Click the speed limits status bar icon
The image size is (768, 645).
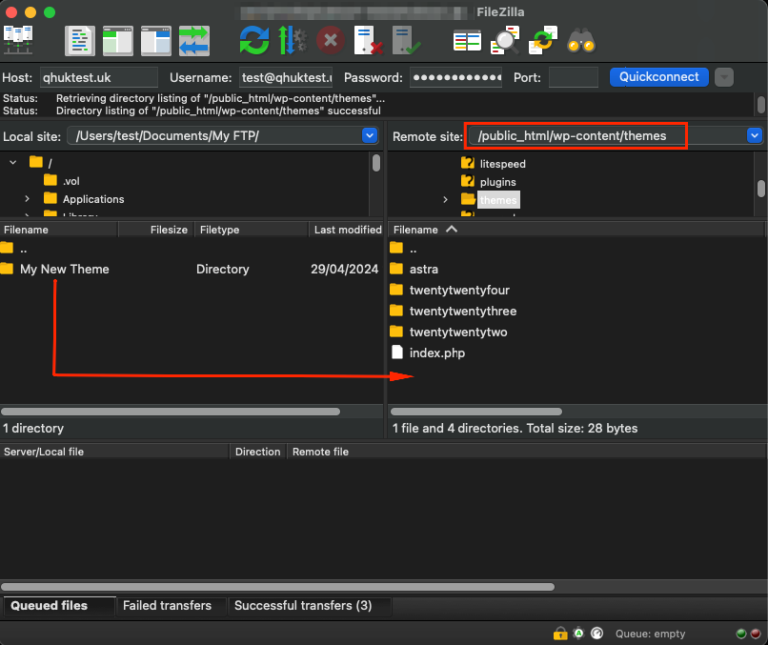coord(597,633)
